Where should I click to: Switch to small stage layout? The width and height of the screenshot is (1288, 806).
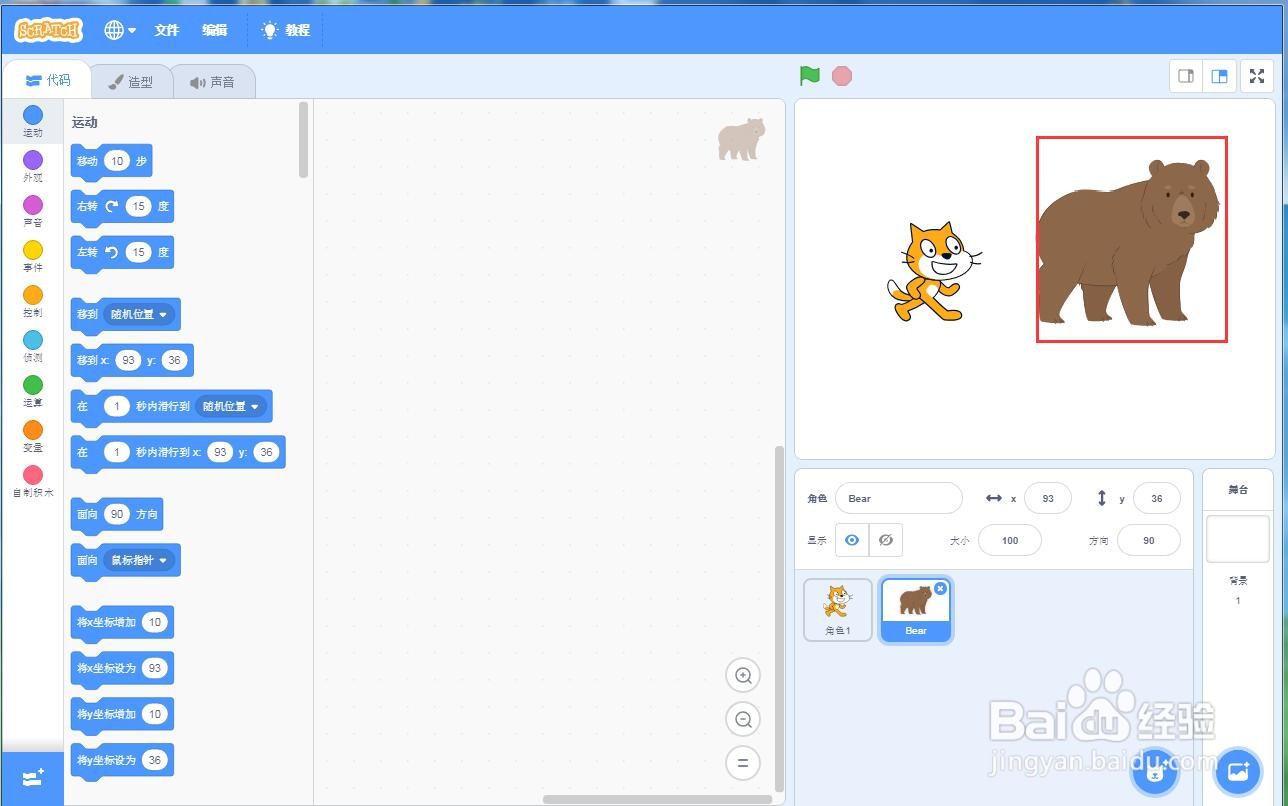(1186, 76)
